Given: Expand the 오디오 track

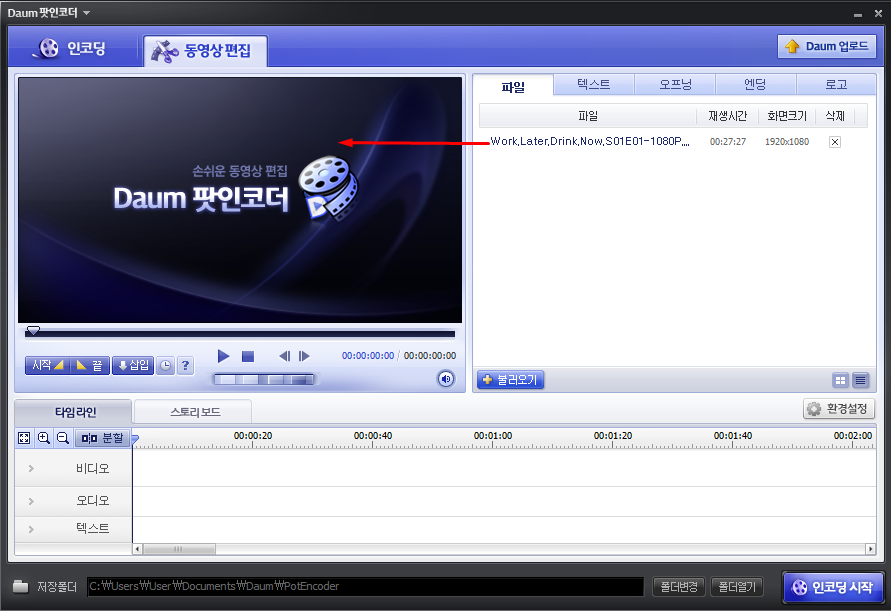Looking at the screenshot, I should (x=31, y=501).
